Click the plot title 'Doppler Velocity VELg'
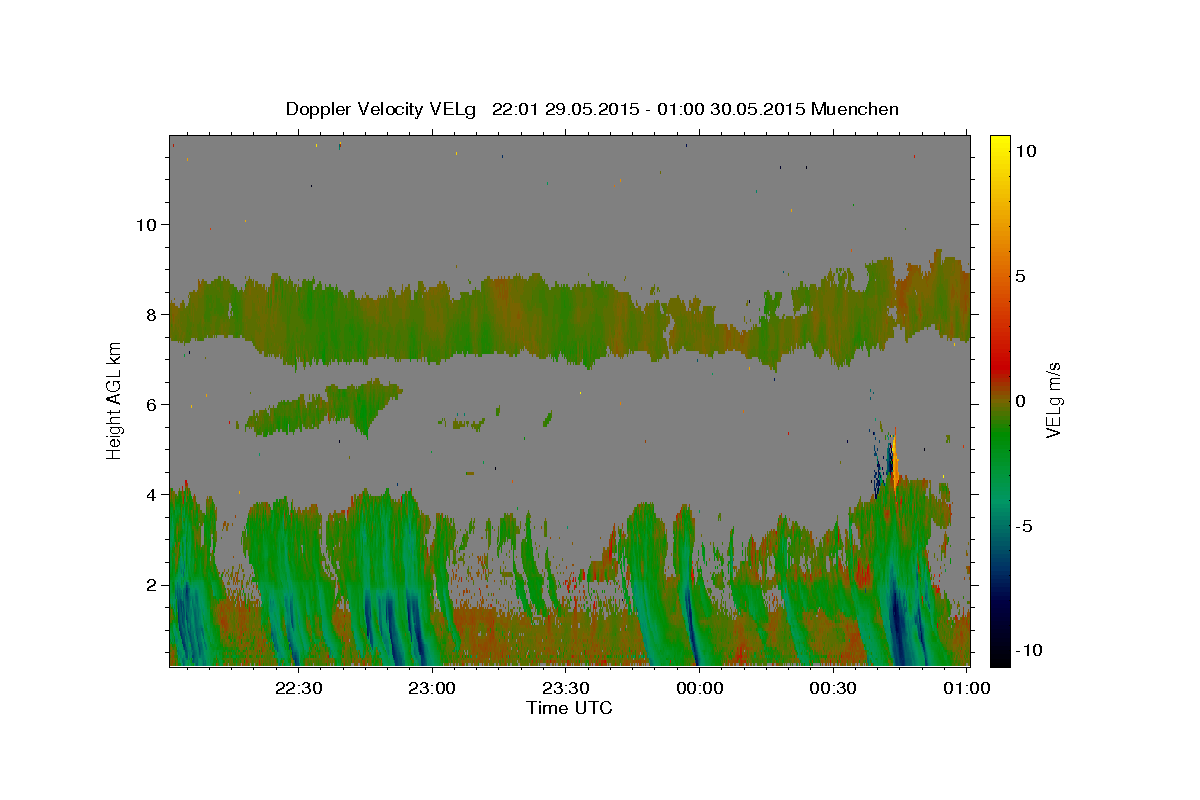Image resolution: width=1200 pixels, height=800 pixels. (x=383, y=109)
